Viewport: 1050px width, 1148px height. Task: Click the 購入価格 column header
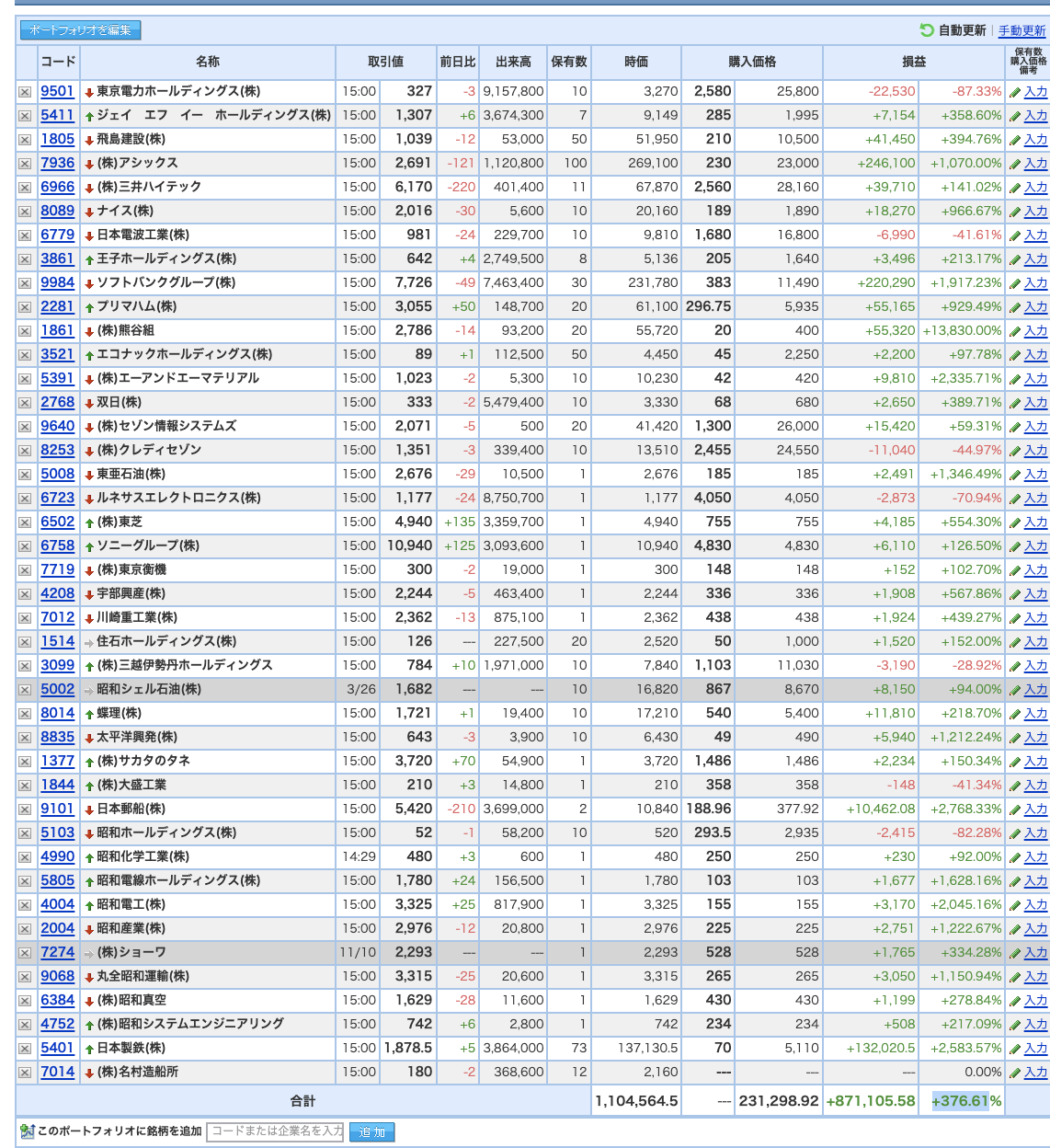tap(752, 62)
